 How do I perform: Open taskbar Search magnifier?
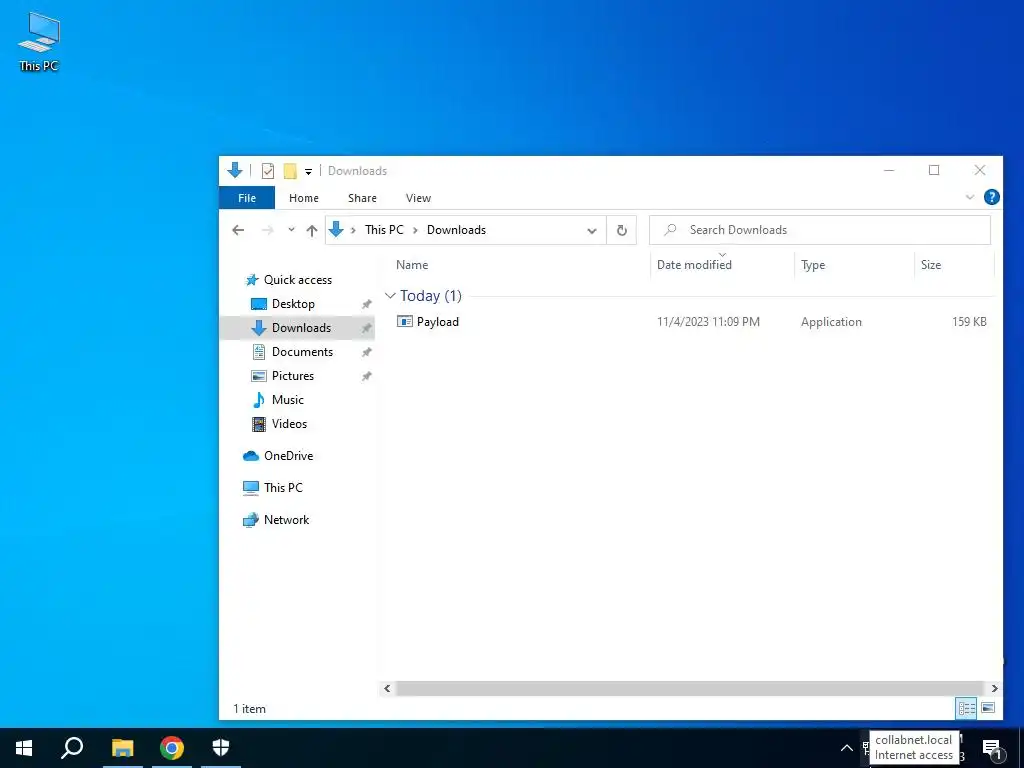pyautogui.click(x=72, y=748)
